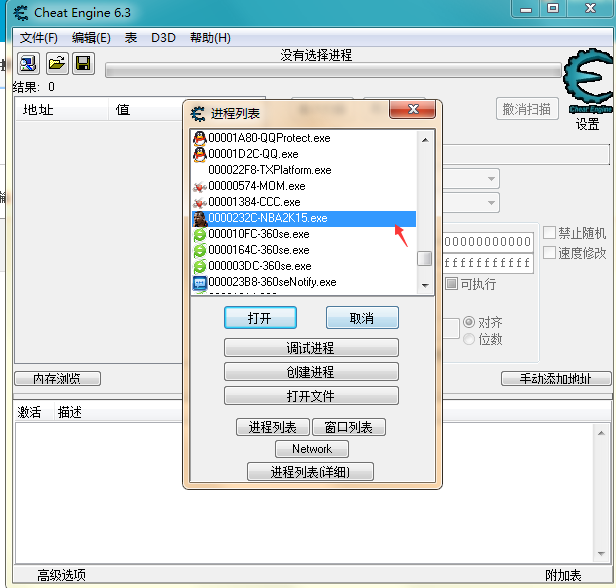This screenshot has height=588, width=616.
Task: Select 000010FC-360se.exe process row
Action: click(x=304, y=235)
